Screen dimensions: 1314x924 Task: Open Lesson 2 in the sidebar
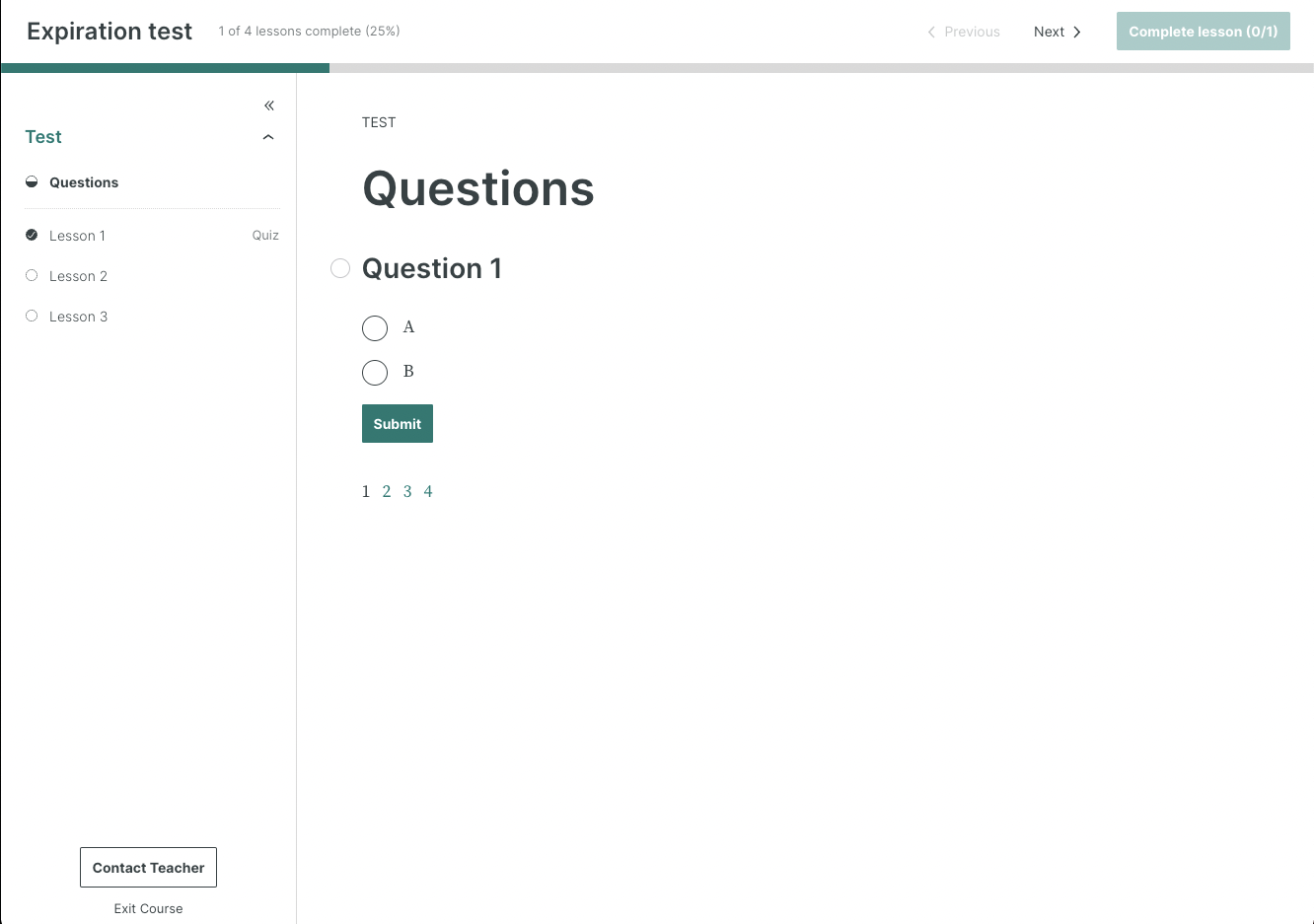click(78, 276)
